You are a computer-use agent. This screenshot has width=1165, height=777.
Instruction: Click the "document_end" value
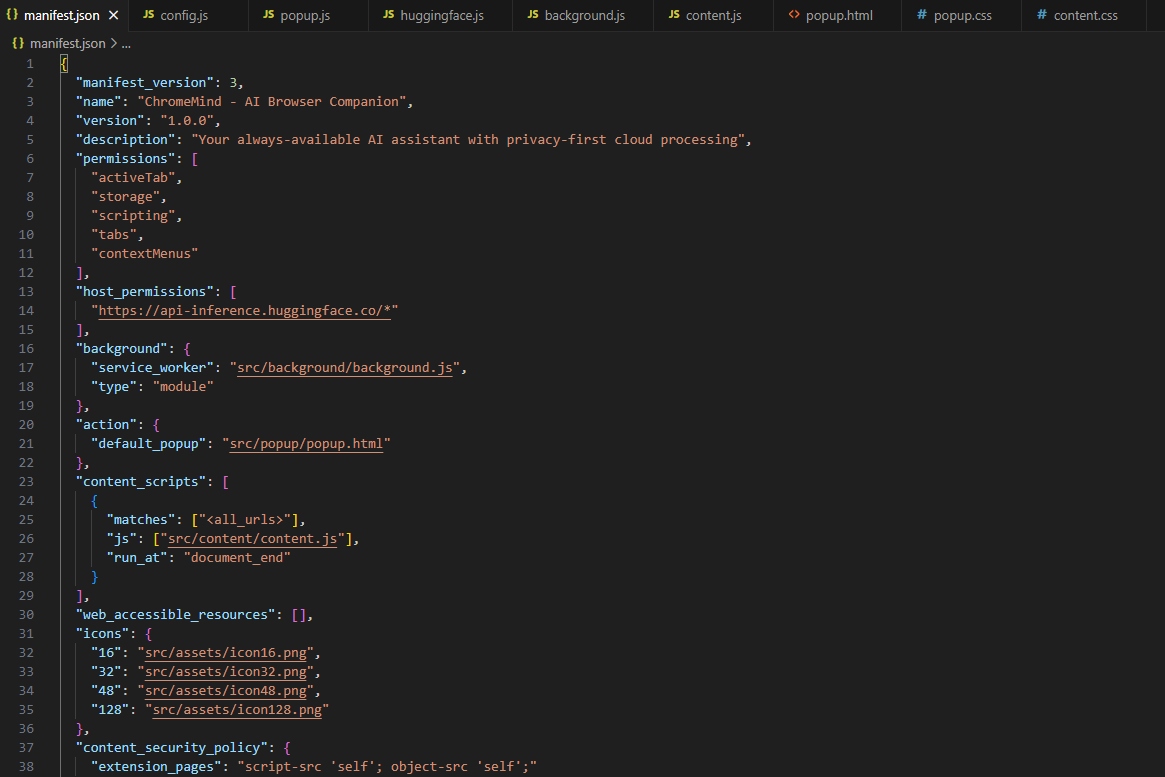point(237,557)
